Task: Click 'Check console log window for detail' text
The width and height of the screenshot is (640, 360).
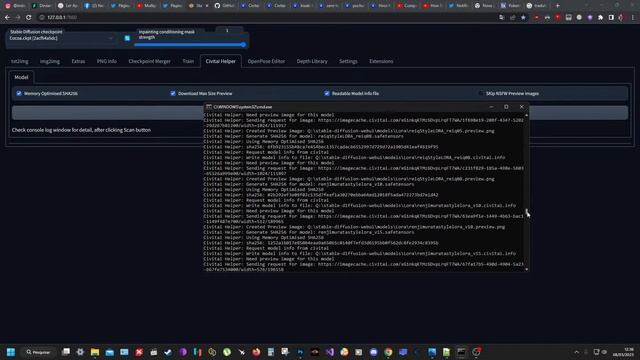Action: coord(81,130)
